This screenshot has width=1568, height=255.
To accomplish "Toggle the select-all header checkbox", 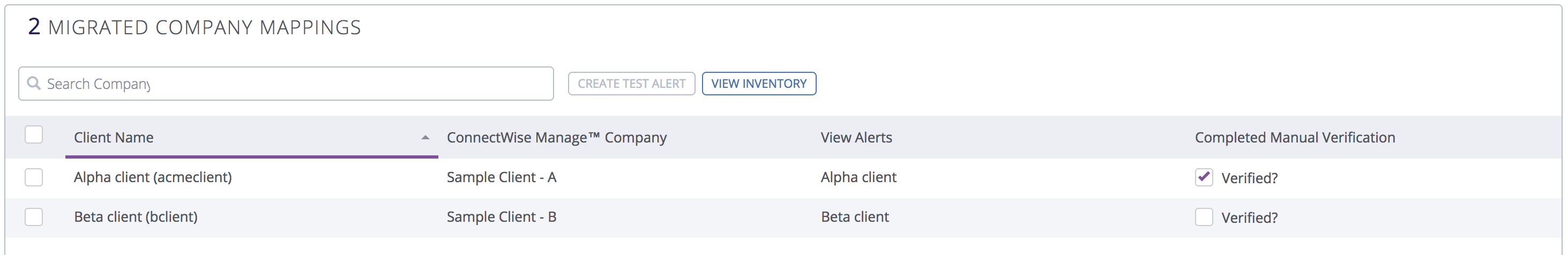I will tap(33, 134).
